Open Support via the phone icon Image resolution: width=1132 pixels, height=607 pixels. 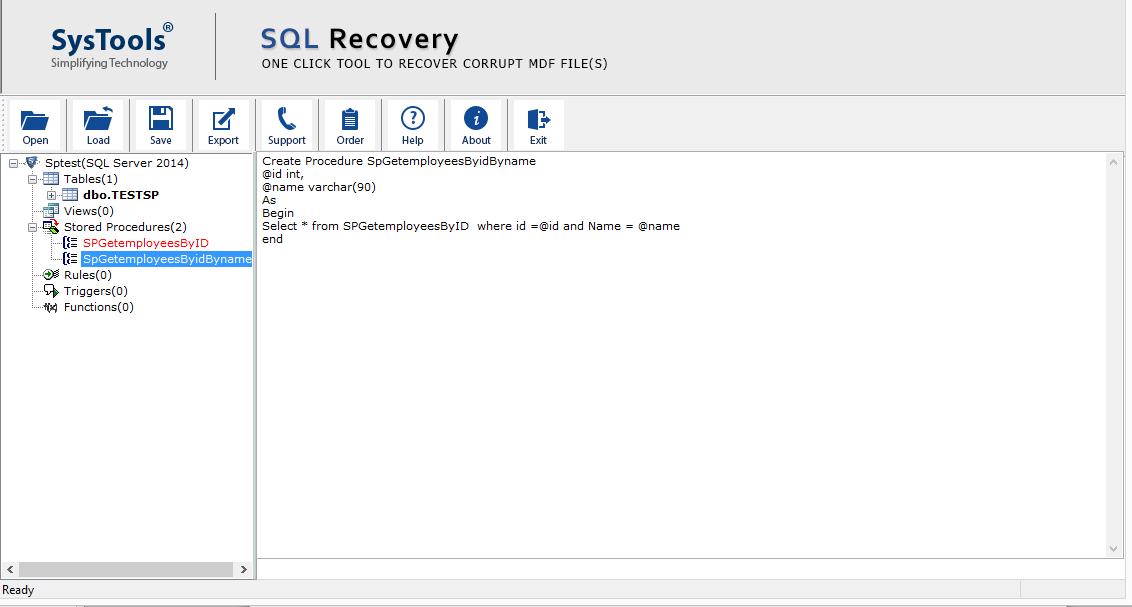tap(286, 118)
